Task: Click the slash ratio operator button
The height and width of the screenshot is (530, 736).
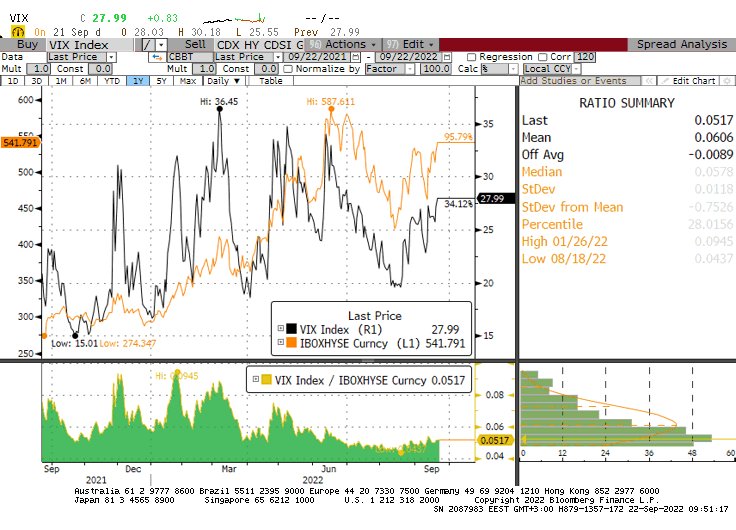Action: click(x=148, y=45)
